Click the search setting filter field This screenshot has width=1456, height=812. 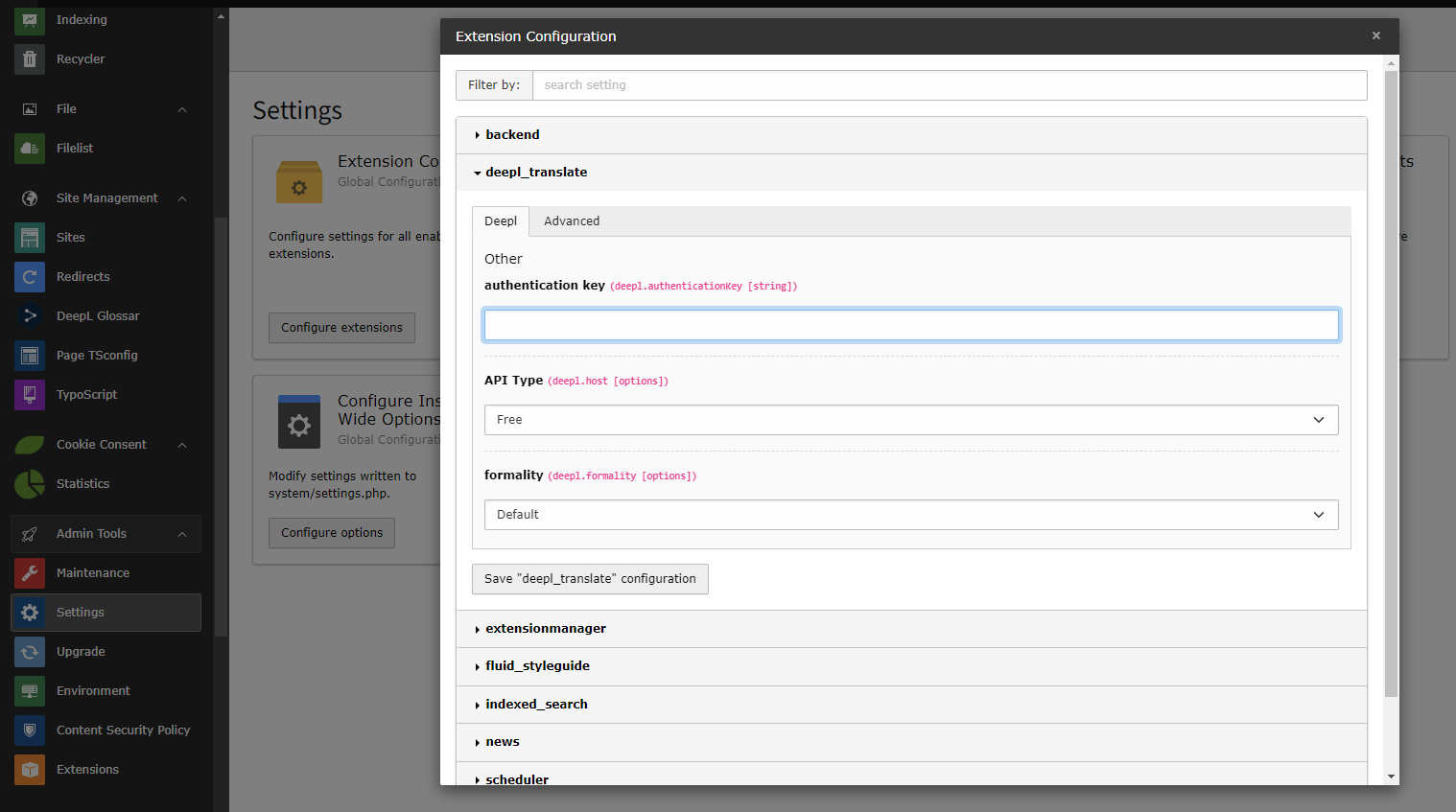click(x=950, y=85)
